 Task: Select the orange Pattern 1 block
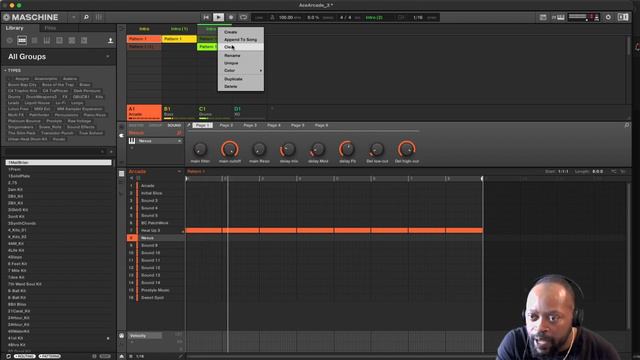coord(144,39)
